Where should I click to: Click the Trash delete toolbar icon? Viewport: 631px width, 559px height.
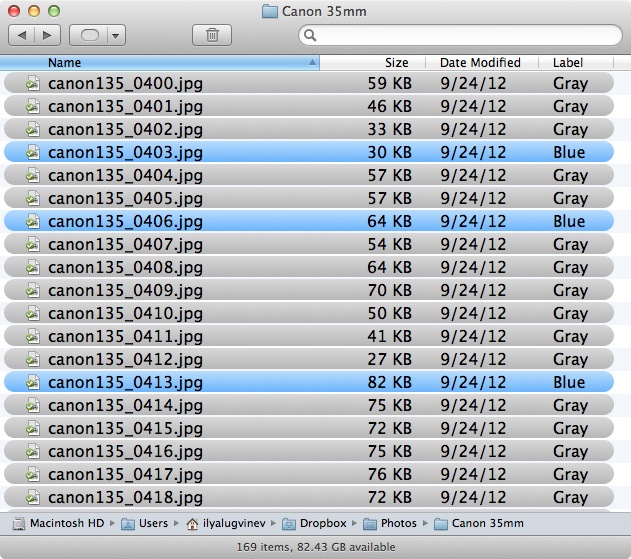point(212,35)
